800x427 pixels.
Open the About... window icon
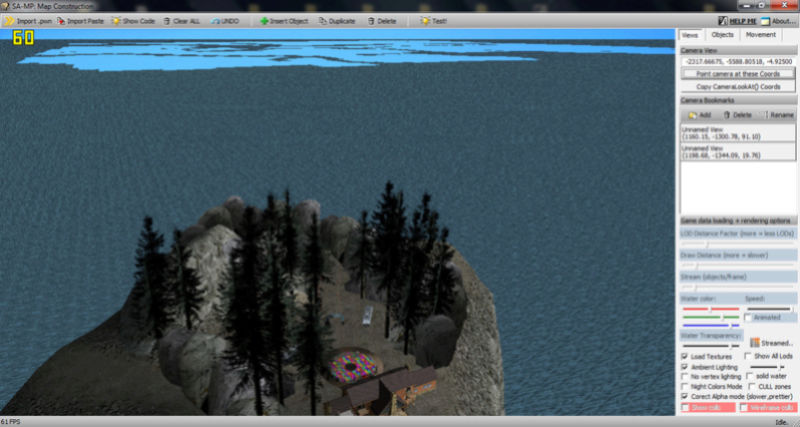tap(765, 21)
